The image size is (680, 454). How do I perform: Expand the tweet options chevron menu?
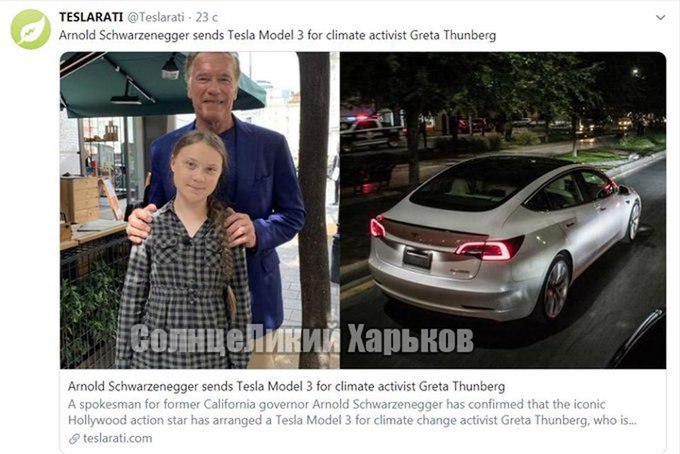[x=660, y=18]
